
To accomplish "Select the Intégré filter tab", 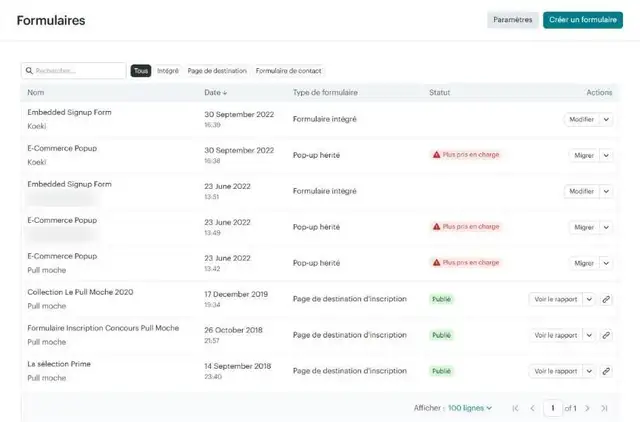I will click(168, 71).
